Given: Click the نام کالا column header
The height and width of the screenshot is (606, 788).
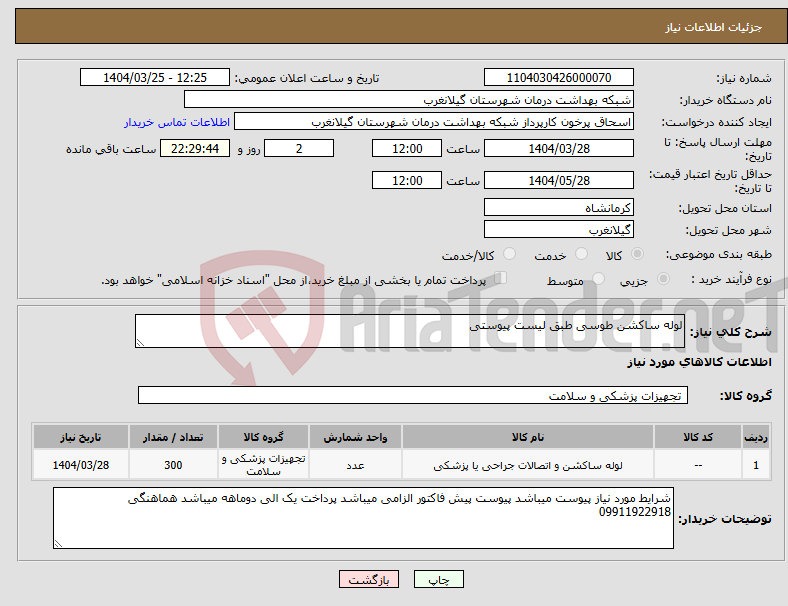Looking at the screenshot, I should coord(528,437).
